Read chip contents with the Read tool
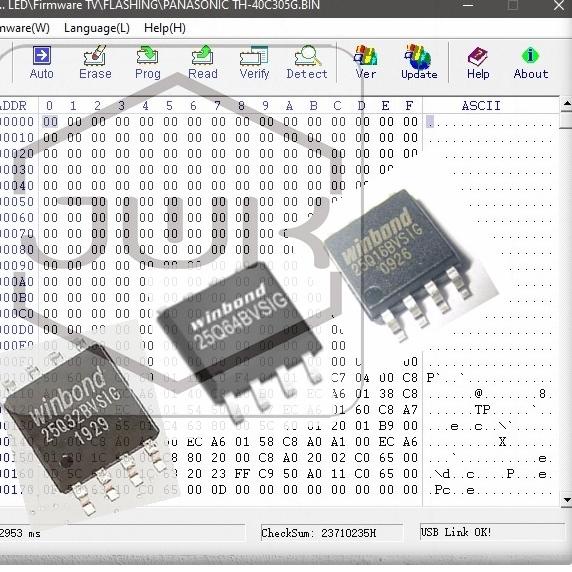The height and width of the screenshot is (572, 572). tap(203, 63)
